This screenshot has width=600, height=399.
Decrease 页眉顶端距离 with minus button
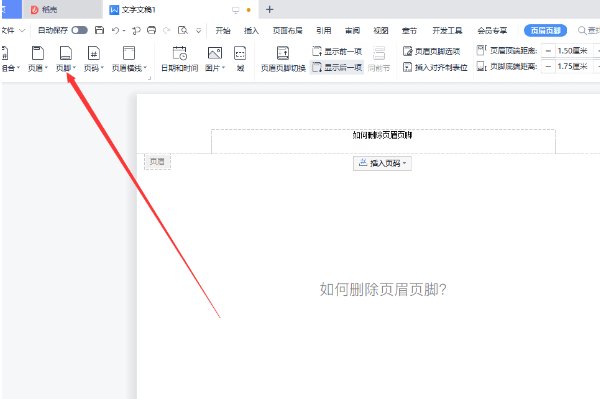click(x=548, y=50)
